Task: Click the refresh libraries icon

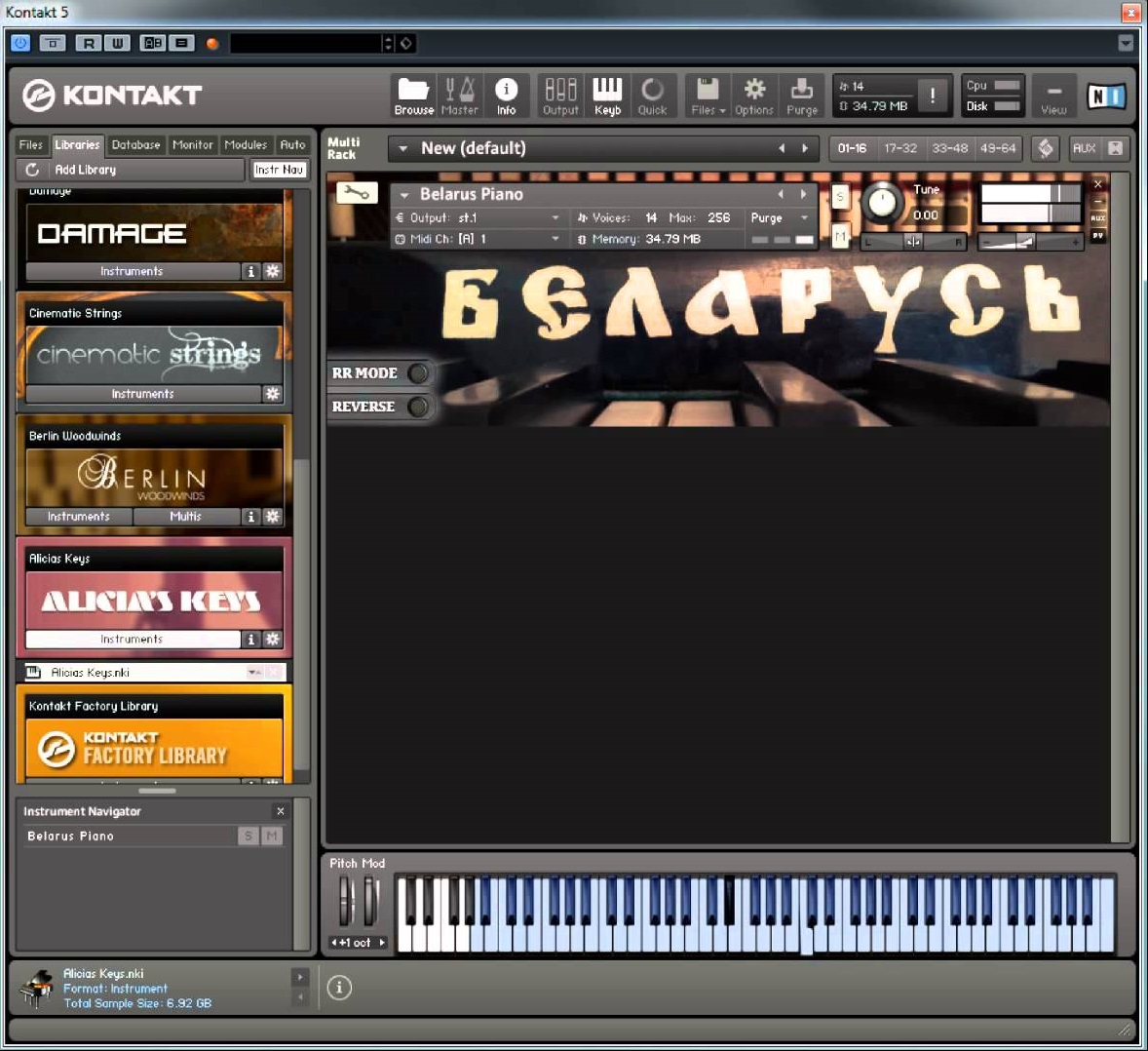Action: (x=32, y=170)
